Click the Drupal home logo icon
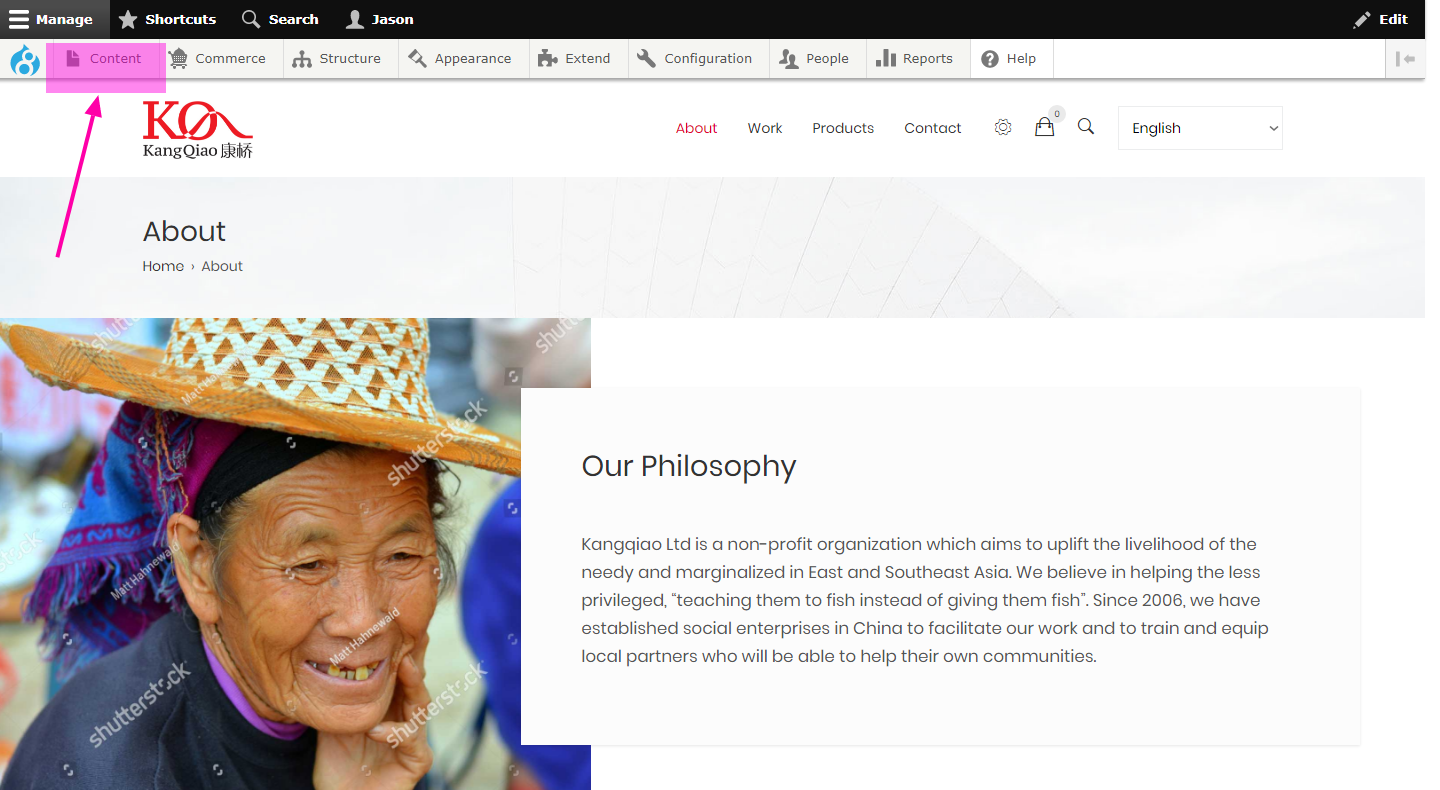The image size is (1440, 790). (x=25, y=59)
